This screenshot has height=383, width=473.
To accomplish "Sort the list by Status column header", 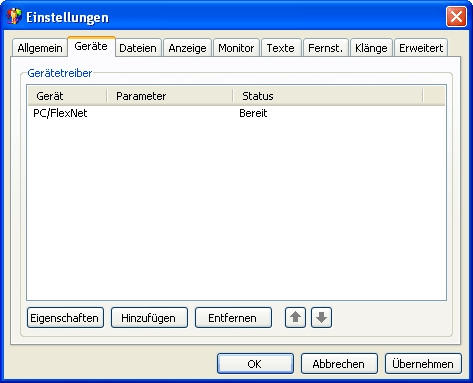I will coord(327,96).
